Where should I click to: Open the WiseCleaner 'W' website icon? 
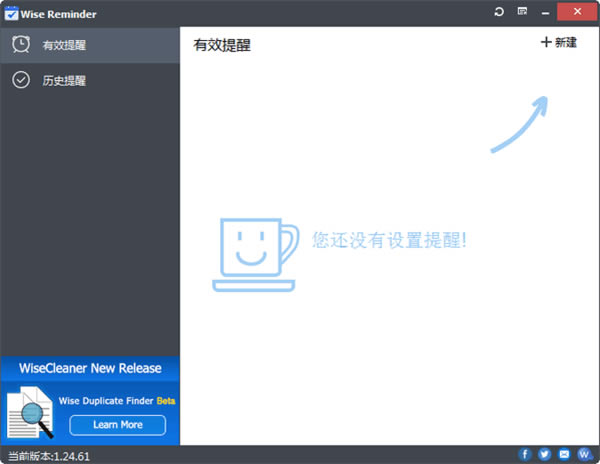pyautogui.click(x=584, y=455)
